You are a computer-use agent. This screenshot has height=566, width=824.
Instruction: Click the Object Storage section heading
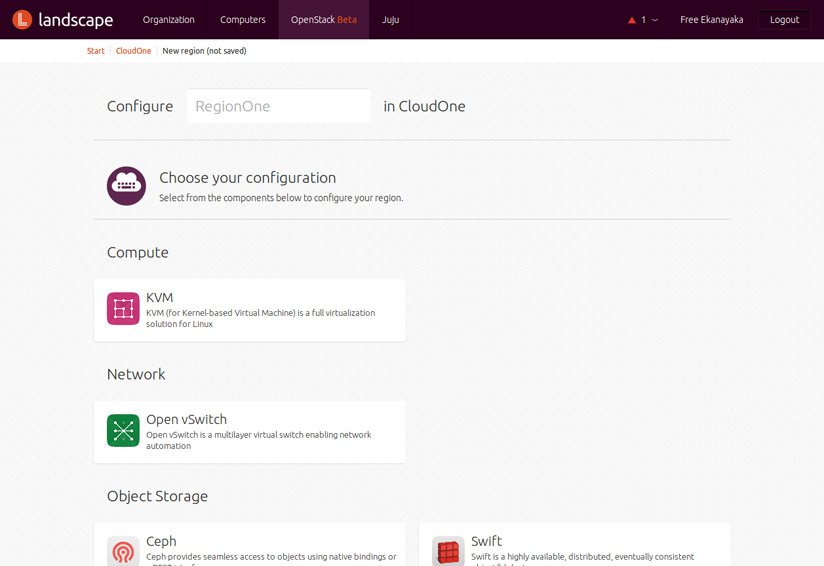coord(158,496)
